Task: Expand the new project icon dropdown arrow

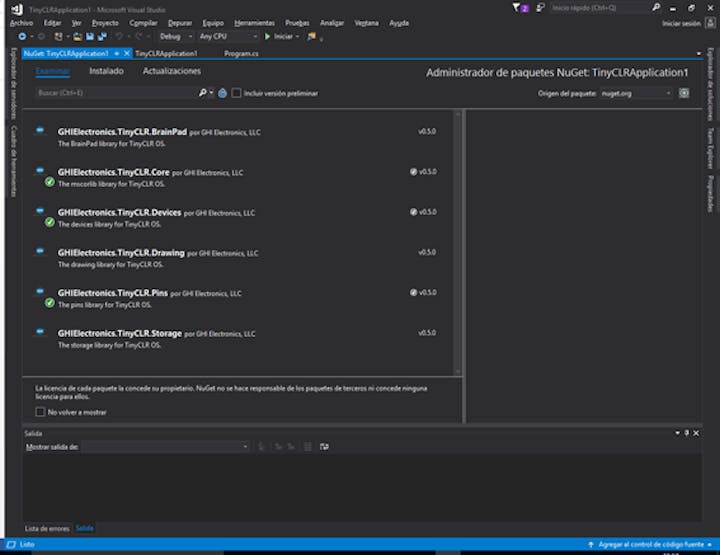Action: [x=68, y=36]
